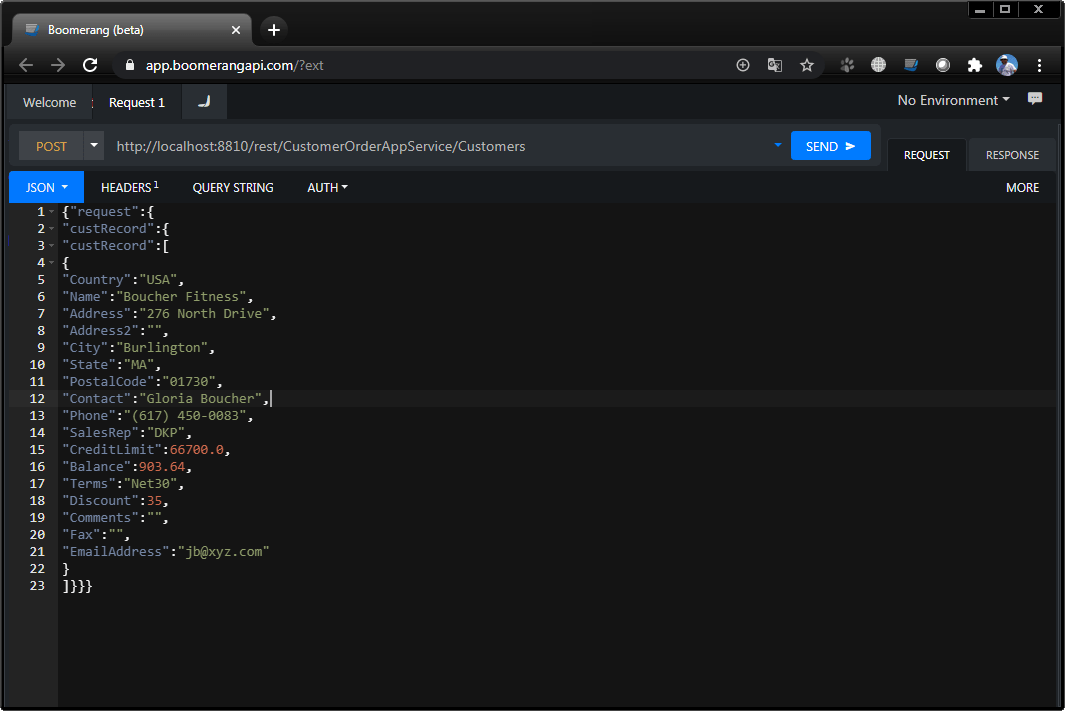The width and height of the screenshot is (1065, 711).
Task: Click the request URL input field
Action: (x=438, y=146)
